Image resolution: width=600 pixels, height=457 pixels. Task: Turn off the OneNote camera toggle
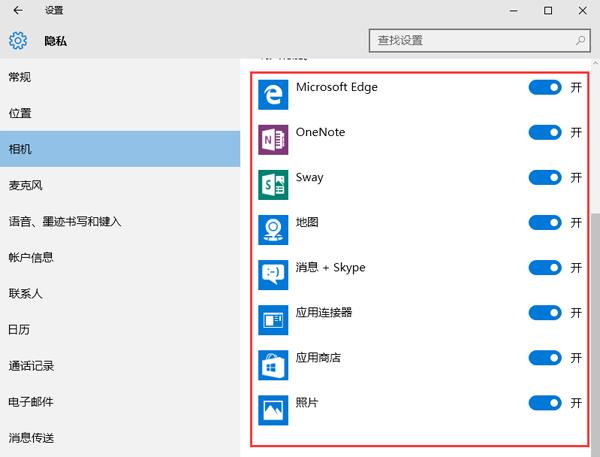point(545,133)
